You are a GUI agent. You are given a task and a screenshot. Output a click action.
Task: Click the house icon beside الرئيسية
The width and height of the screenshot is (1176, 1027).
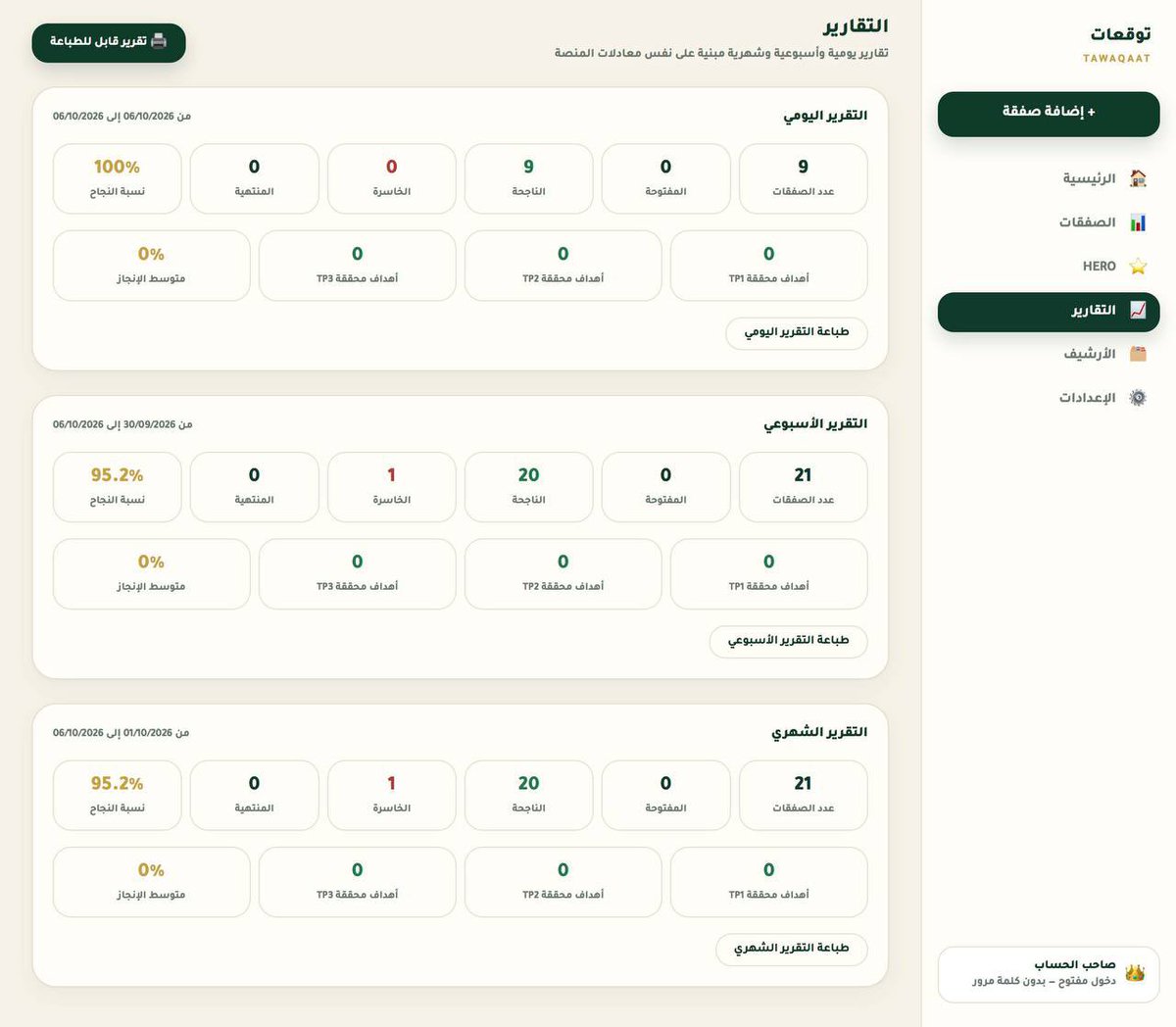click(1138, 178)
